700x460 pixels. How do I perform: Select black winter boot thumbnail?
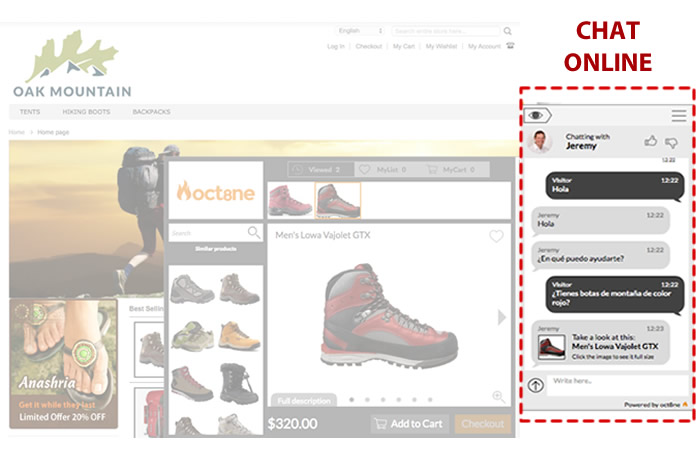pyautogui.click(x=239, y=383)
